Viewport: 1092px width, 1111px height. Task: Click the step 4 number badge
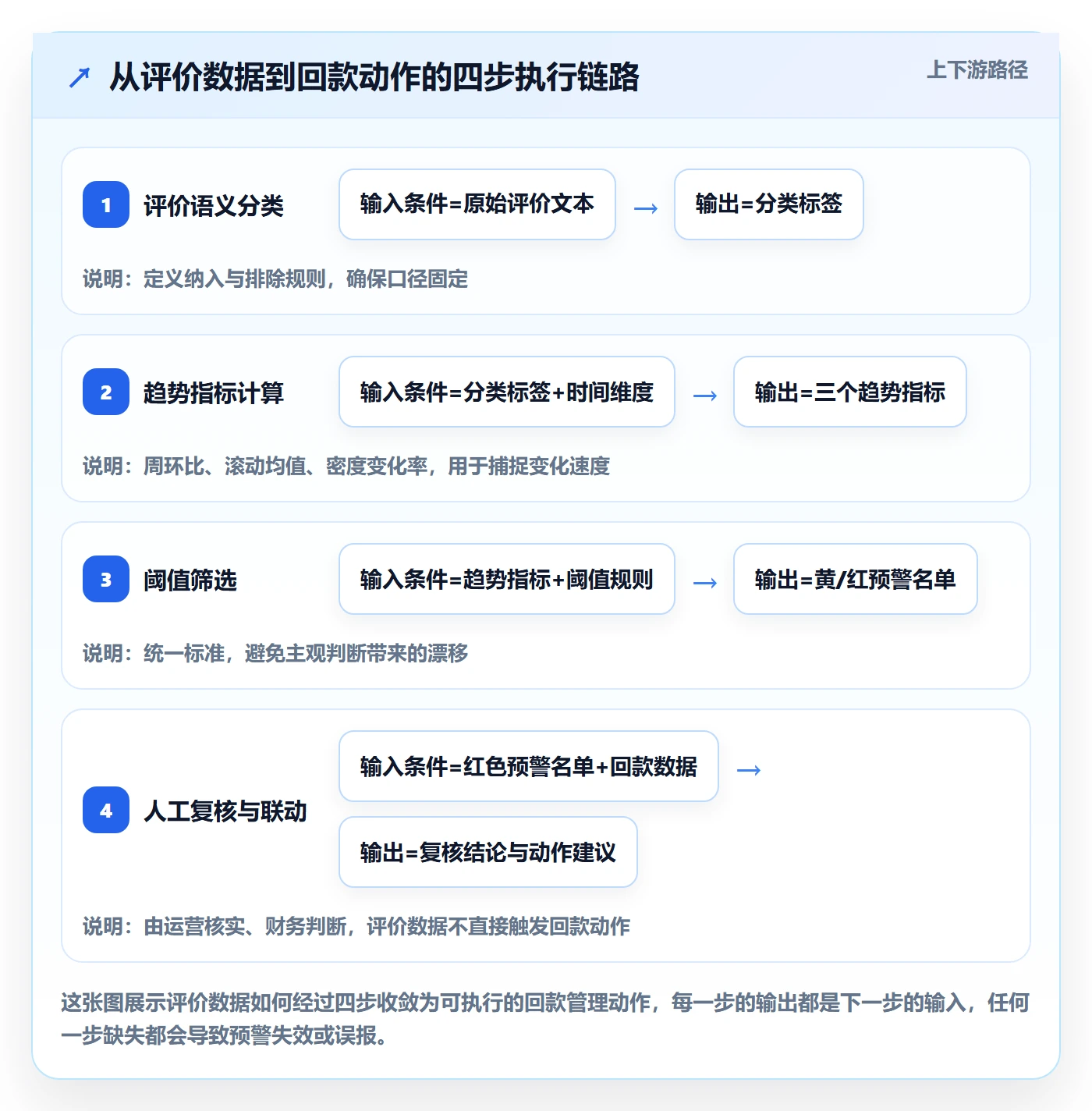(x=106, y=810)
